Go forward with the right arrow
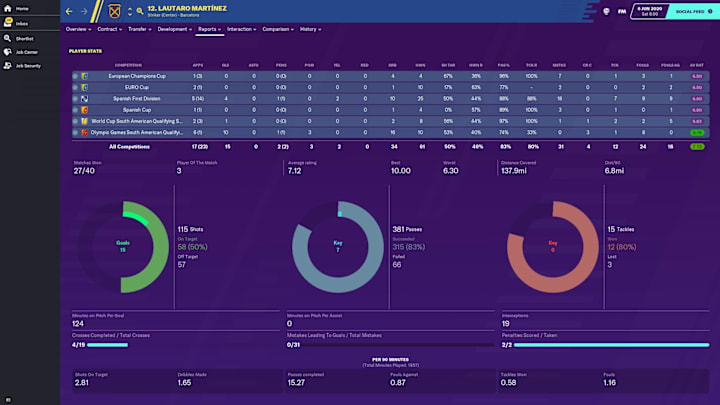 pos(84,11)
